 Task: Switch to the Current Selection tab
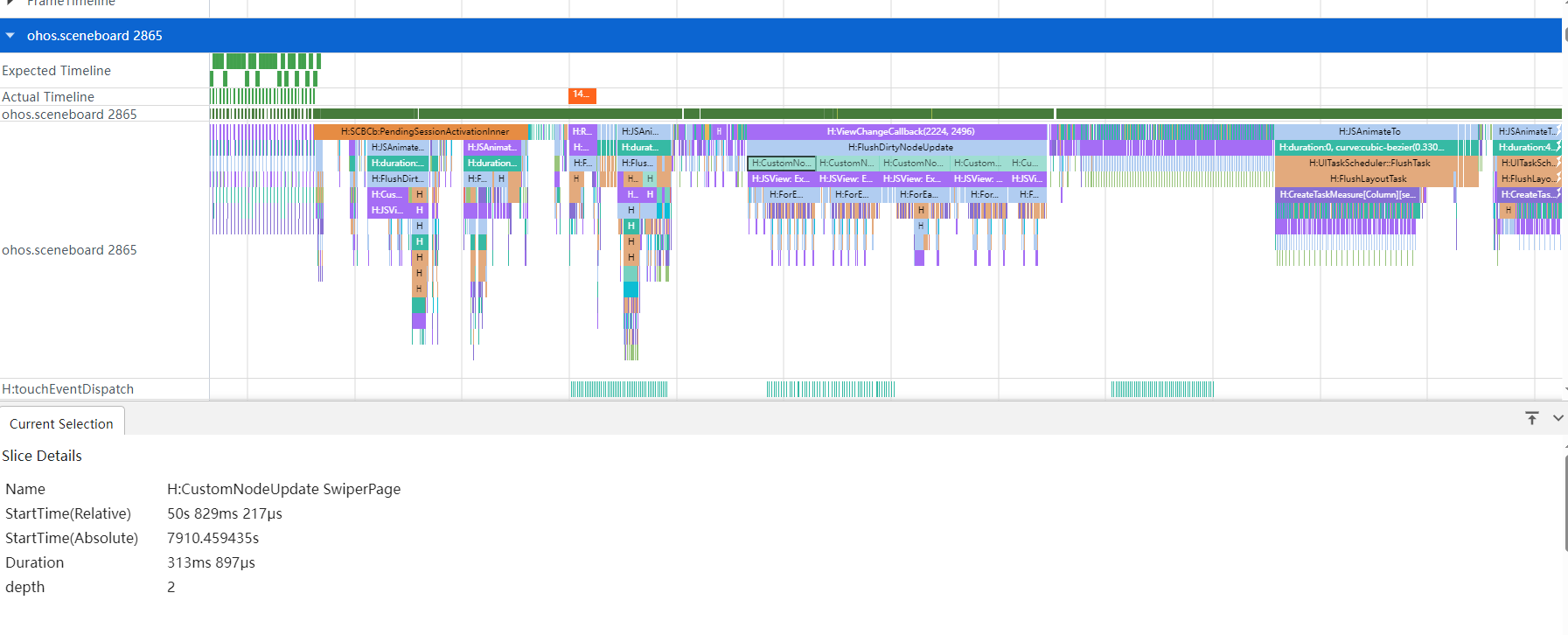click(x=61, y=424)
